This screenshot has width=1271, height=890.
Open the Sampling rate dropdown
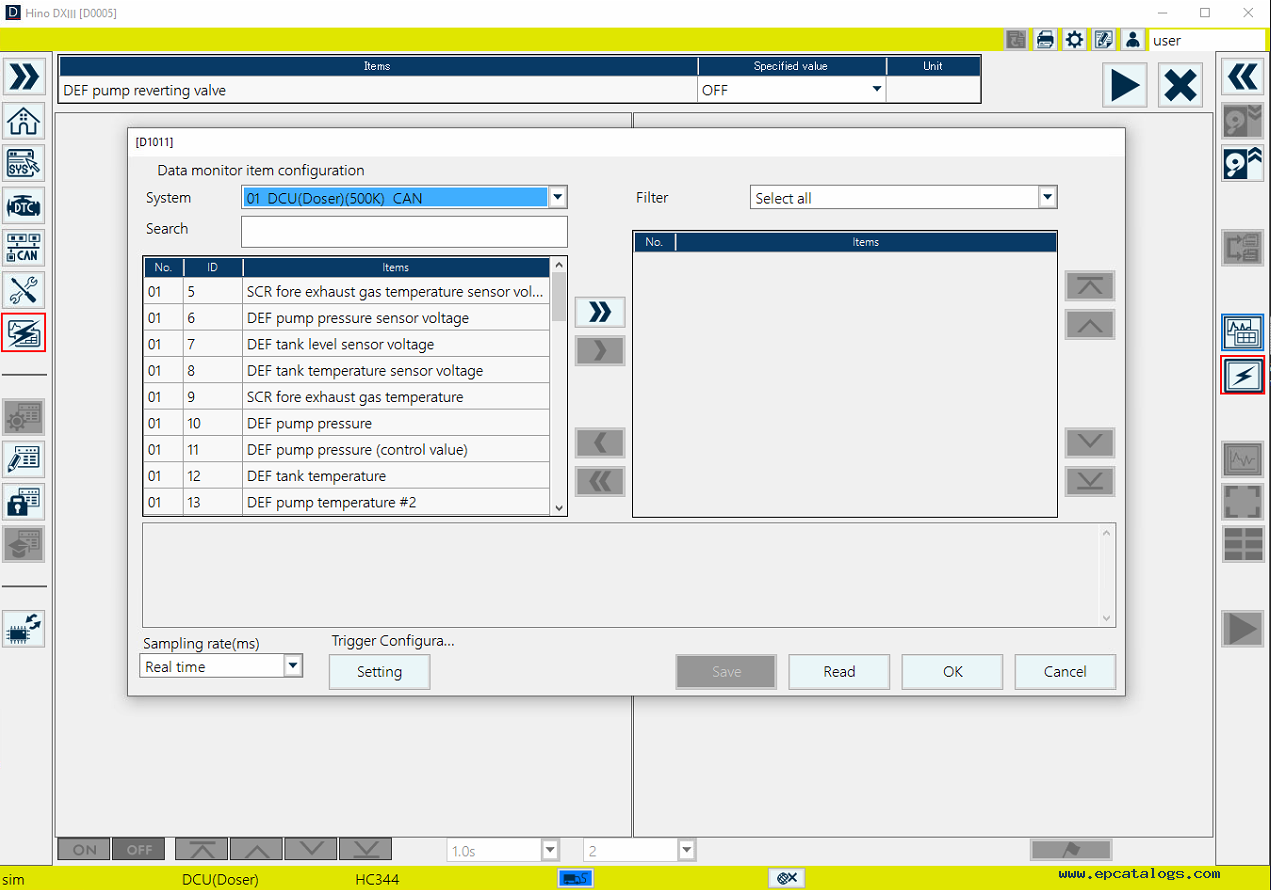point(292,666)
